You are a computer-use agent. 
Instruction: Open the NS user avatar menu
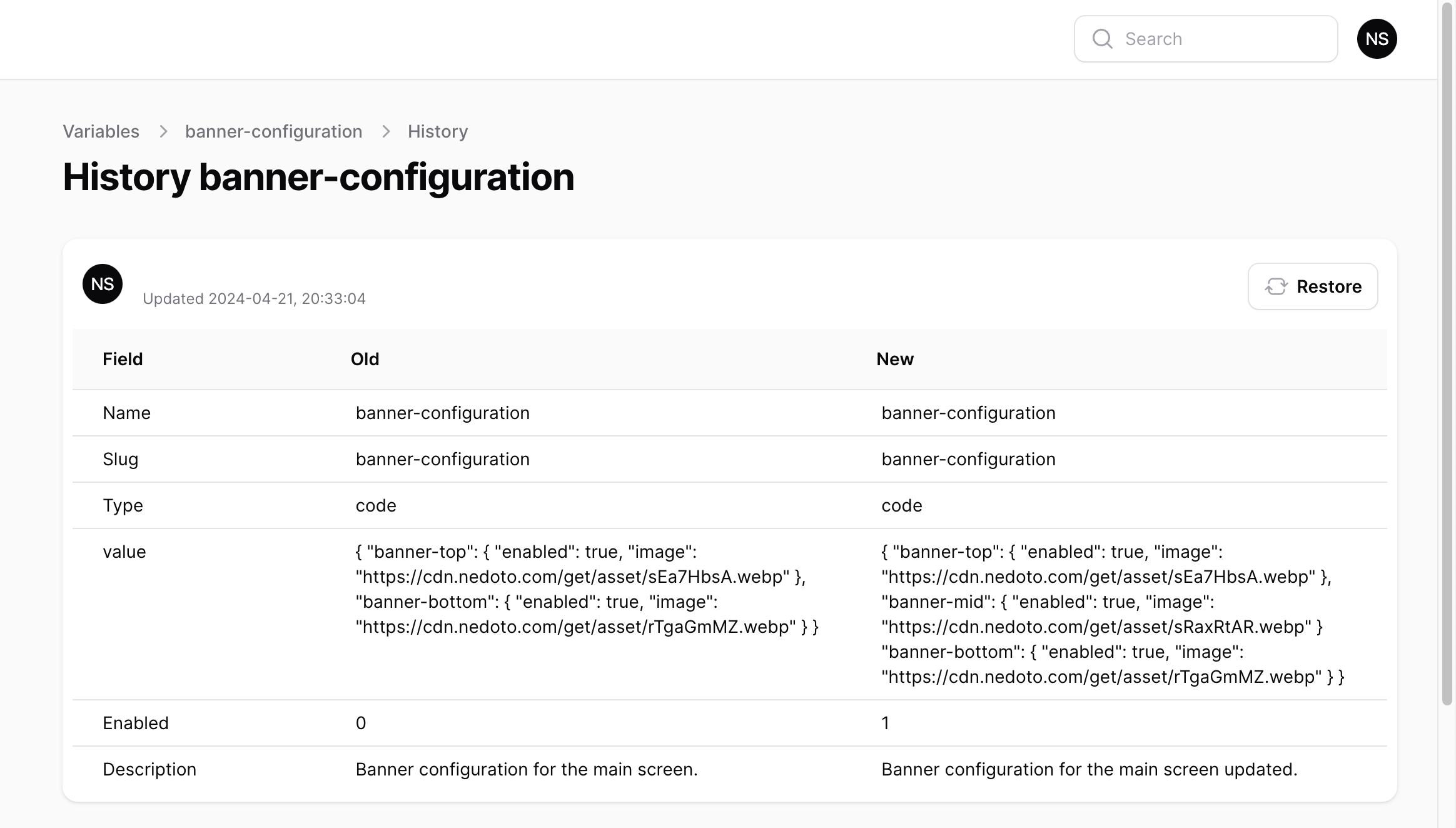pos(1377,39)
